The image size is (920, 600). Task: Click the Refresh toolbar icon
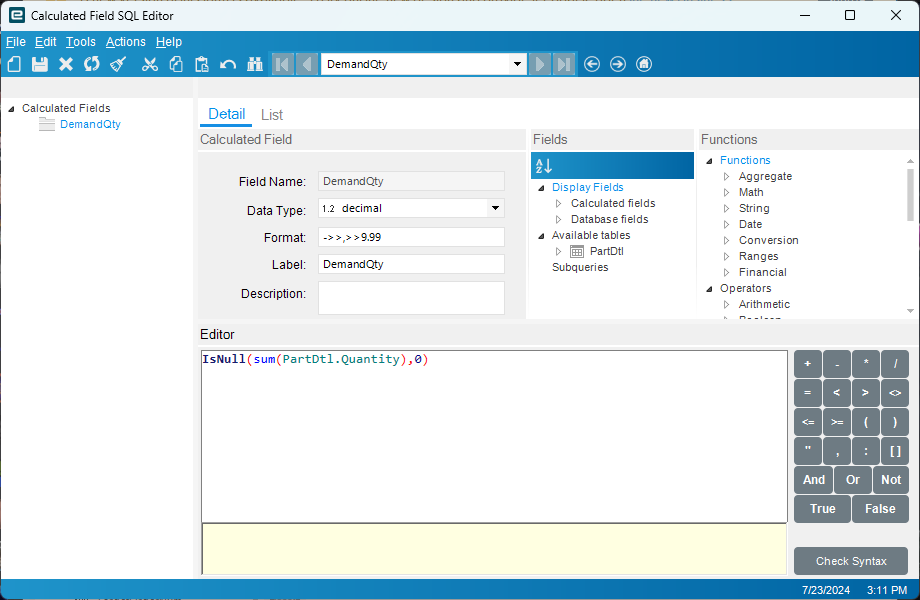pyautogui.click(x=92, y=64)
